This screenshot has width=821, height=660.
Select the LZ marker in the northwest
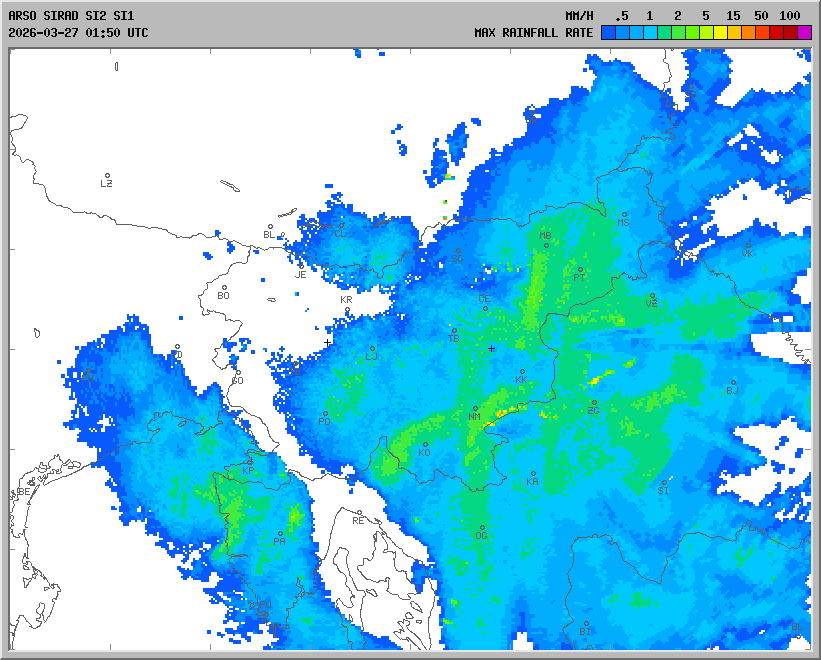coord(107,176)
